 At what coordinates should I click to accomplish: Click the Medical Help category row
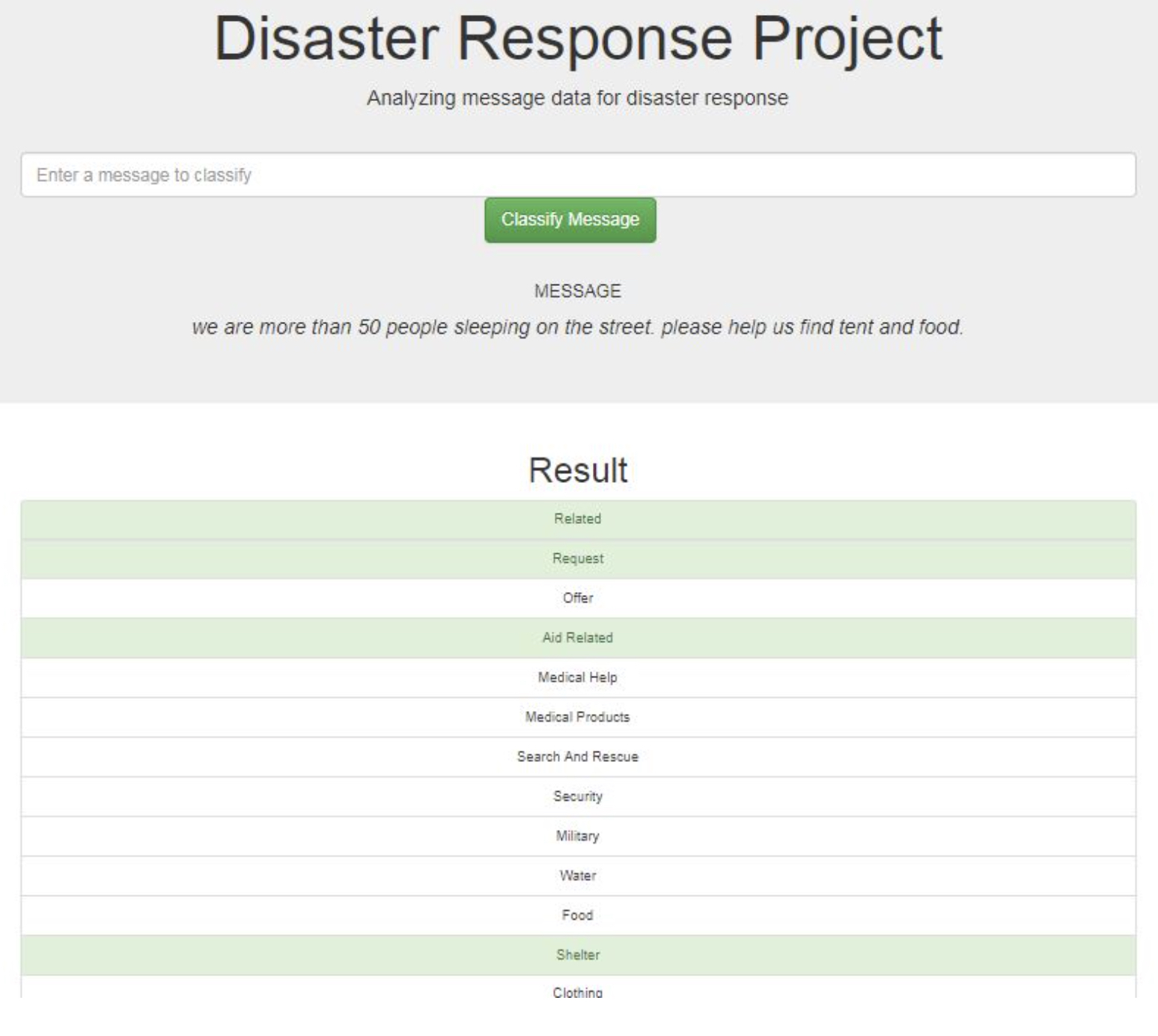click(x=578, y=677)
